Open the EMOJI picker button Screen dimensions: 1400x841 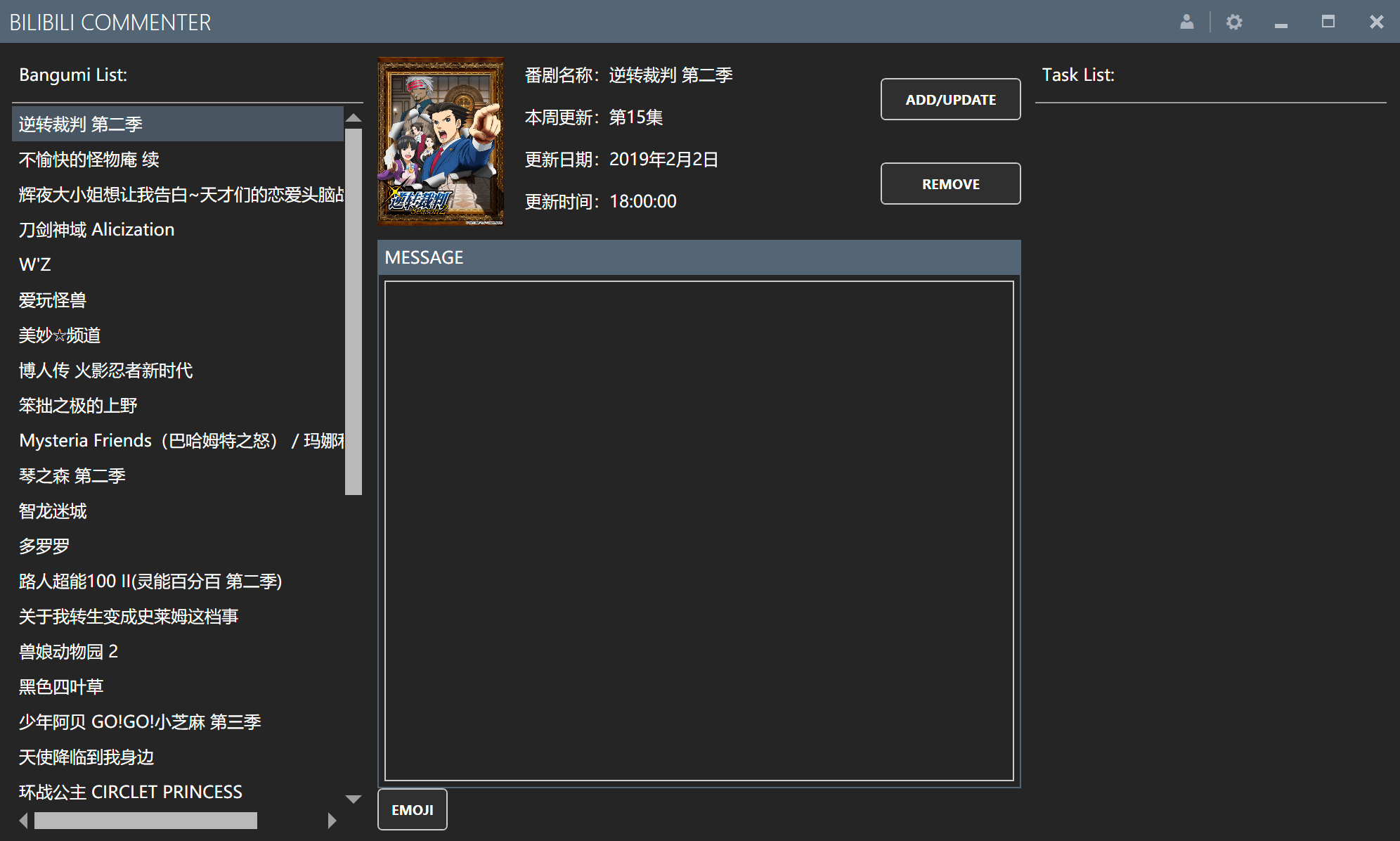tap(413, 809)
